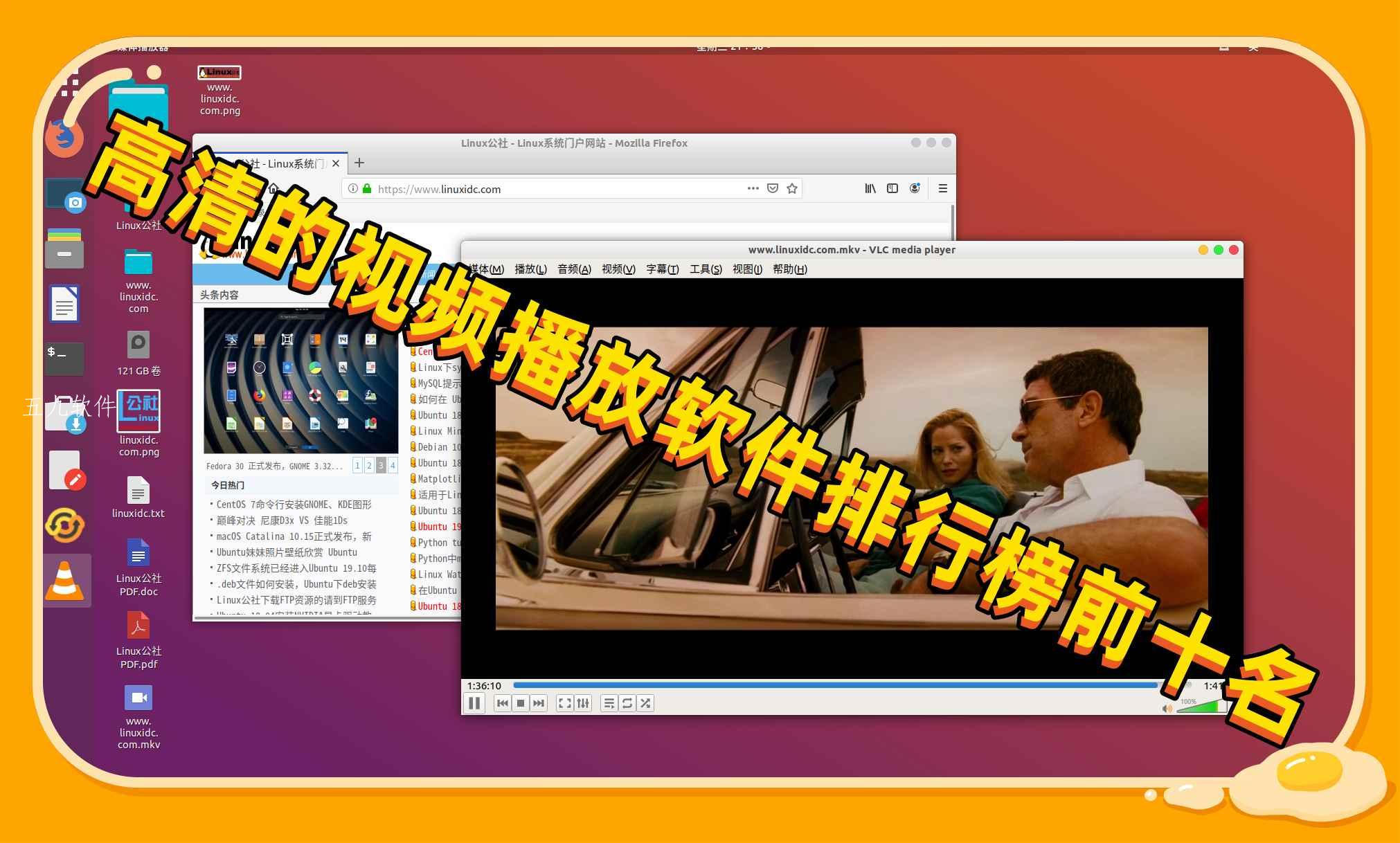Close the Linux公社 Firefox tab
1400x843 pixels.
click(336, 163)
